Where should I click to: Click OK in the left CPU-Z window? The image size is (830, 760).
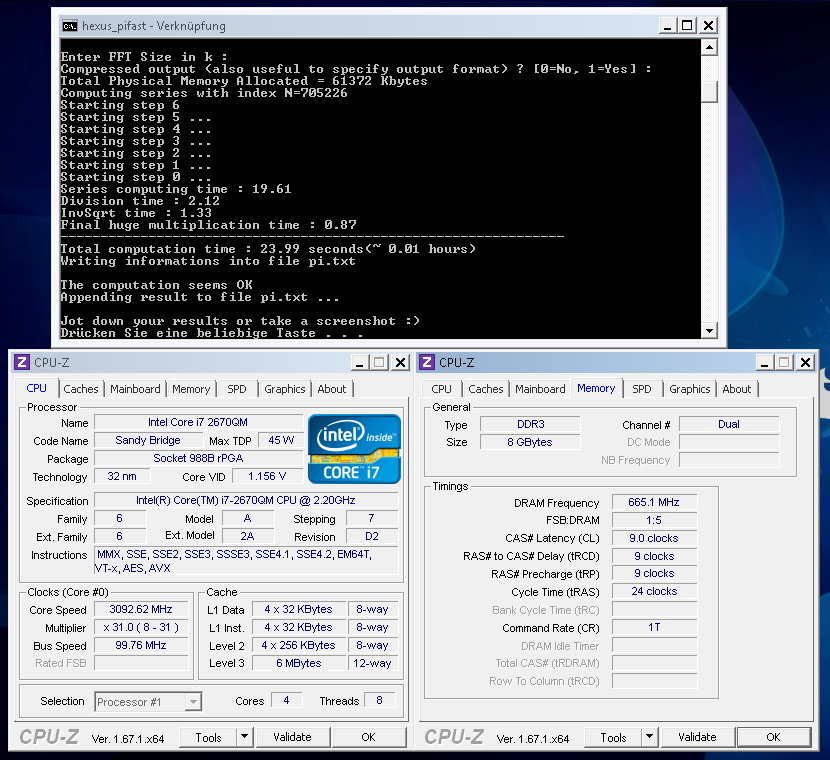pyautogui.click(x=368, y=737)
